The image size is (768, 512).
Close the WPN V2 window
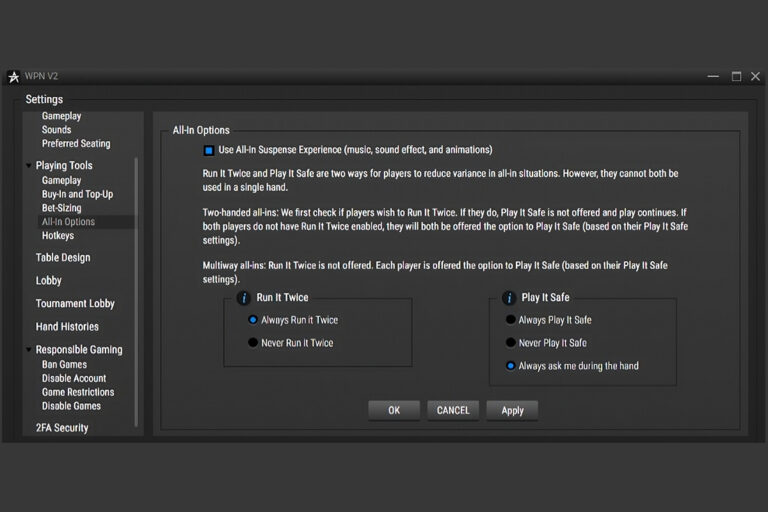[755, 76]
